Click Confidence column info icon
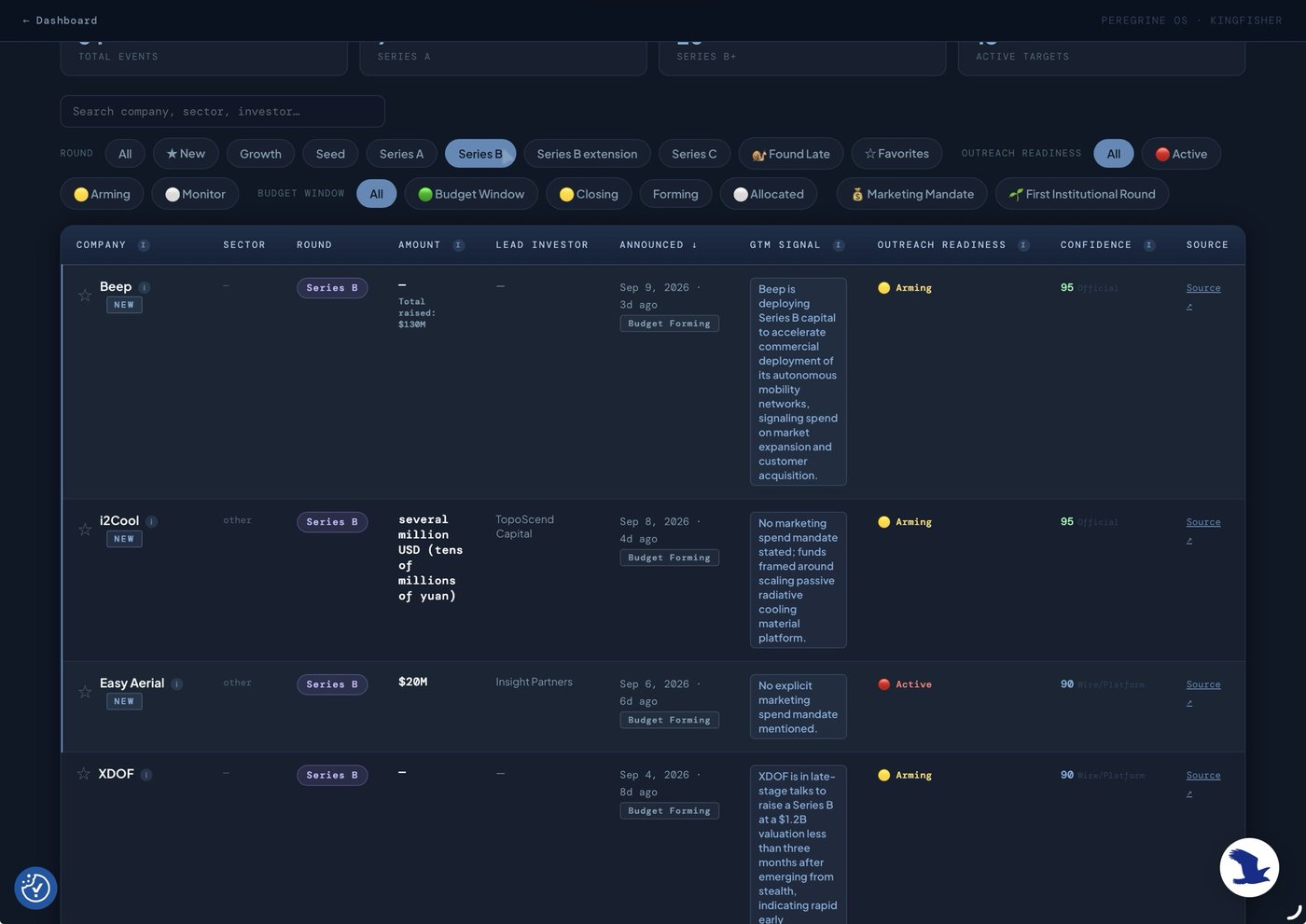This screenshot has height=924, width=1306. pyautogui.click(x=1149, y=245)
